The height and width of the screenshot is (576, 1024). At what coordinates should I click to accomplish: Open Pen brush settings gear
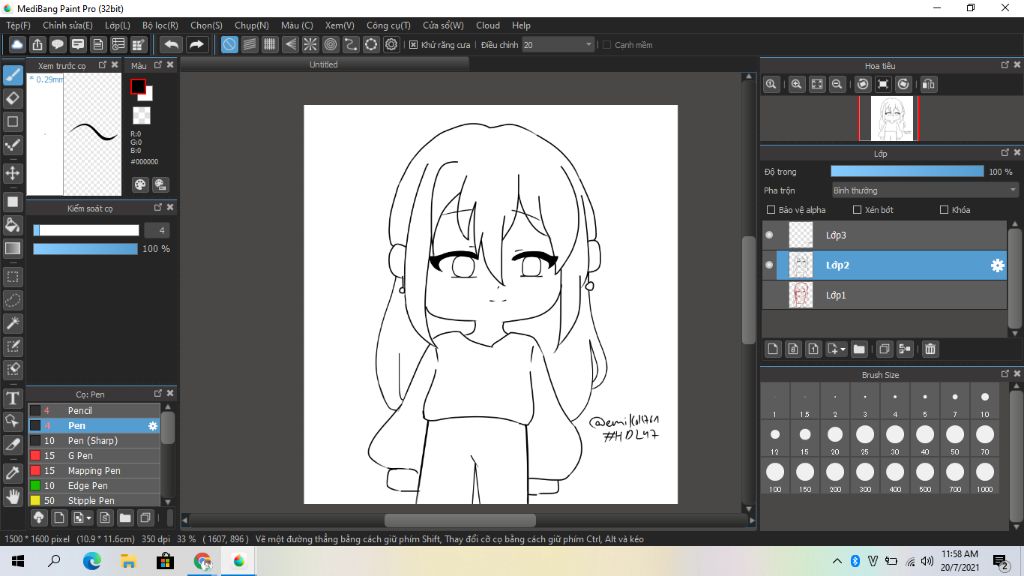coord(153,426)
